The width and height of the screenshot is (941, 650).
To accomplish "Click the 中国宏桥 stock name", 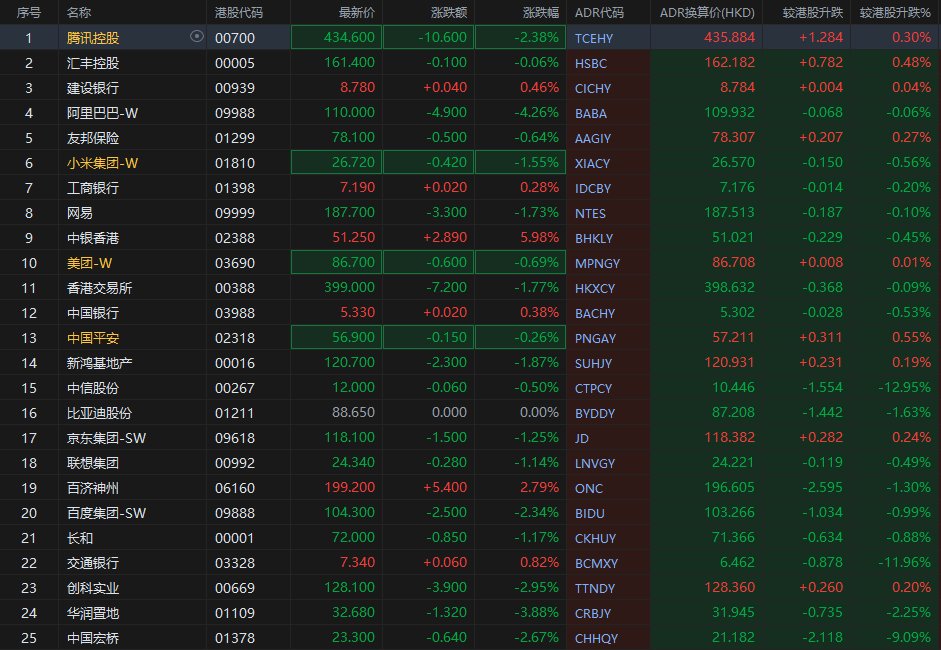I will click(x=93, y=638).
